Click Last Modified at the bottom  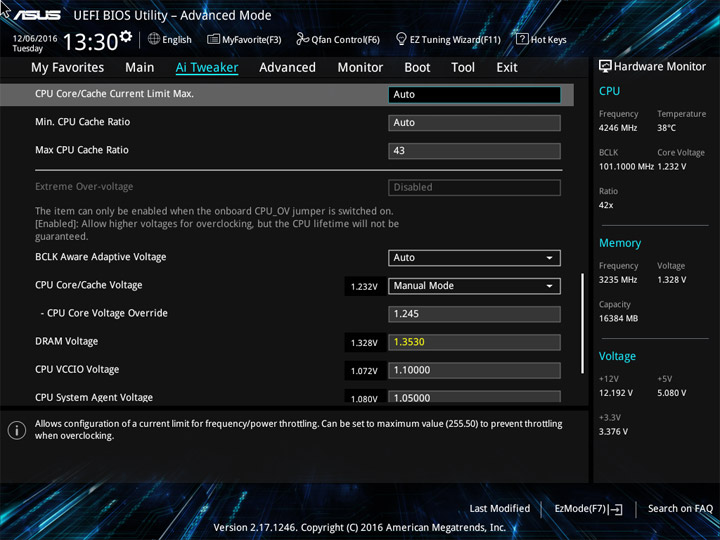click(x=500, y=508)
